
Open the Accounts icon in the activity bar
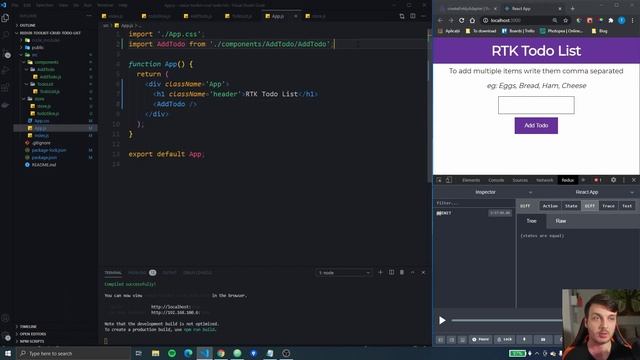point(5,318)
